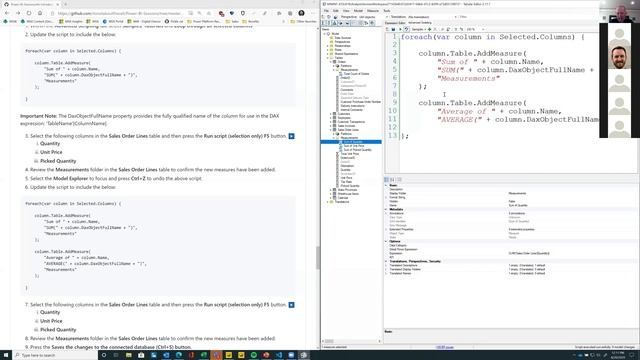
Task: Select the Sum of Unit Price measure
Action: click(x=353, y=146)
